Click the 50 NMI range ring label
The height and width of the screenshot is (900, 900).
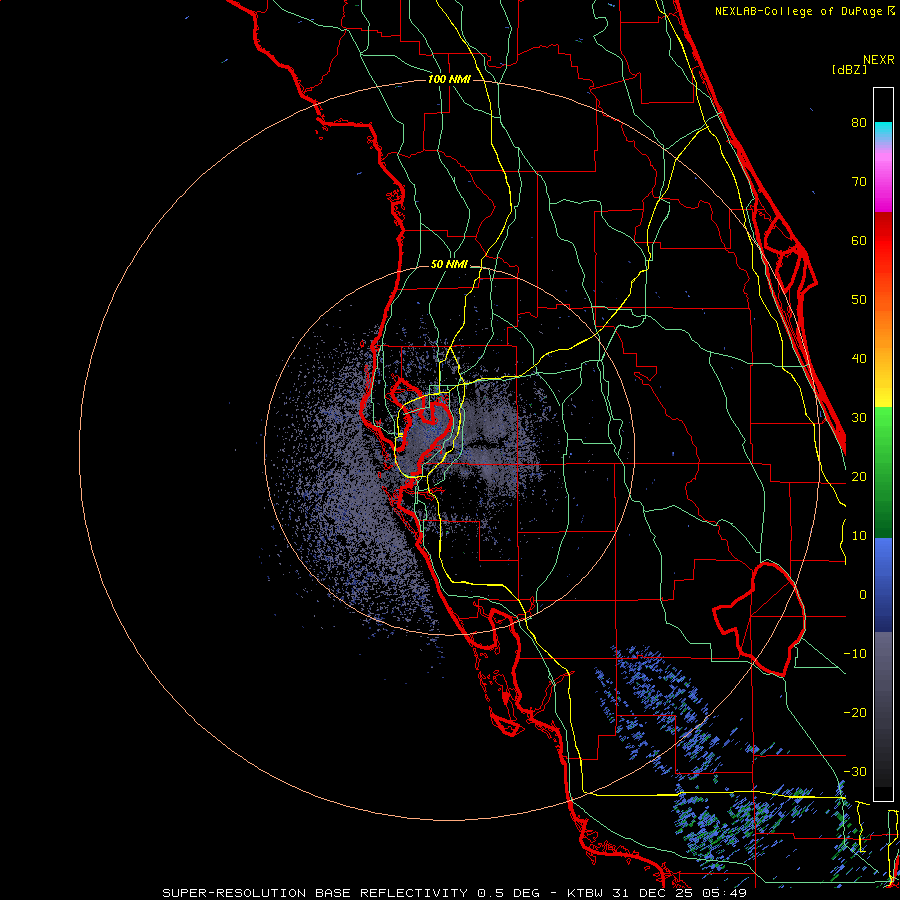coord(449,265)
